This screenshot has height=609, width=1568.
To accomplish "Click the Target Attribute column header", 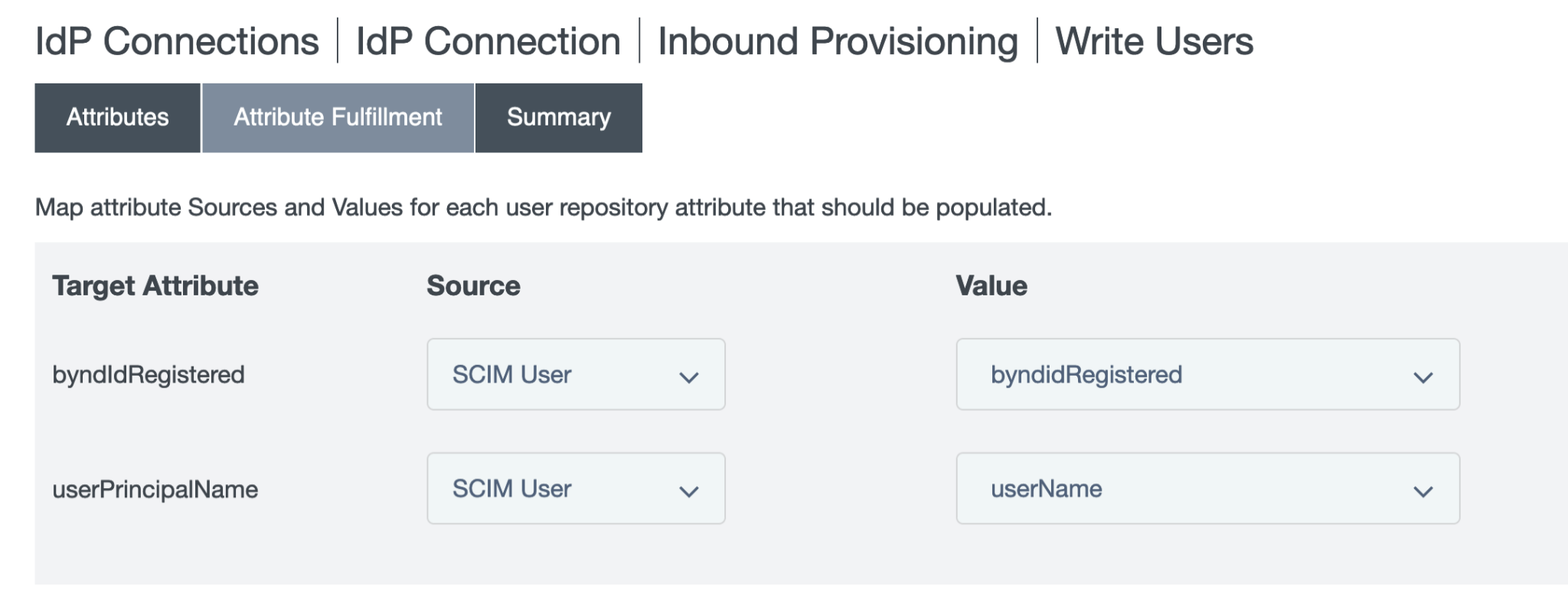I will 155,285.
